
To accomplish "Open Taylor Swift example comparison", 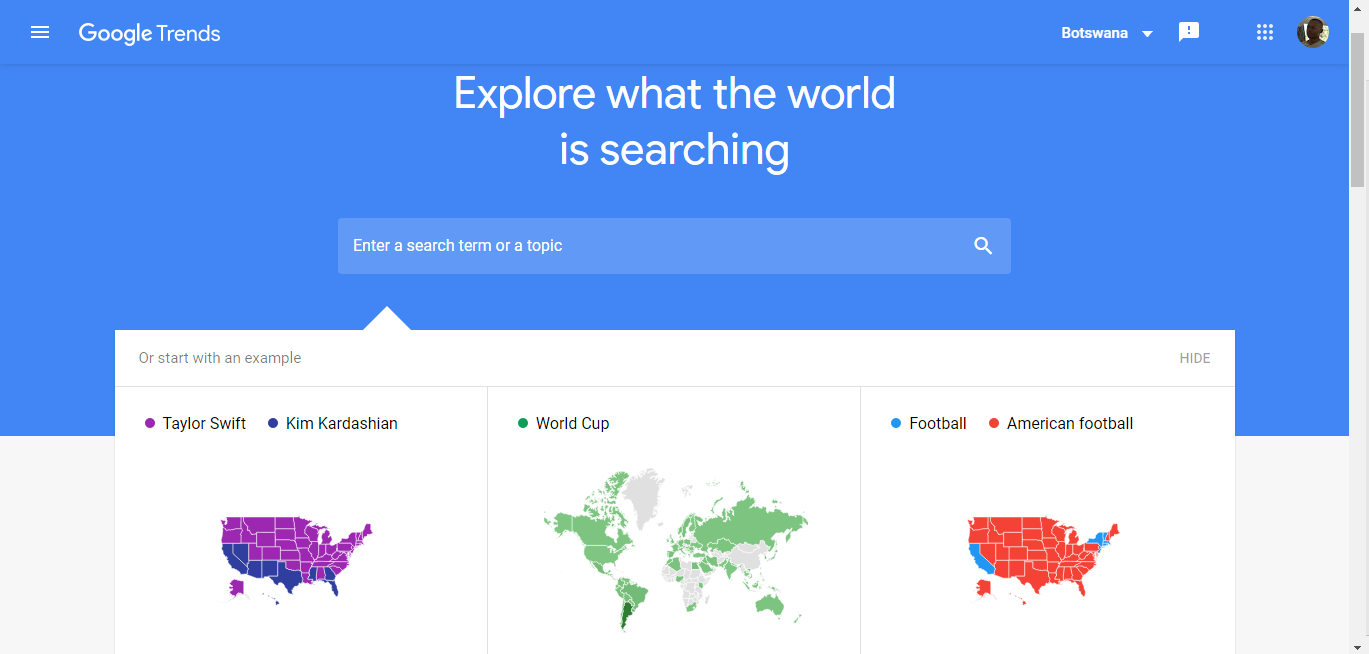I will [204, 423].
